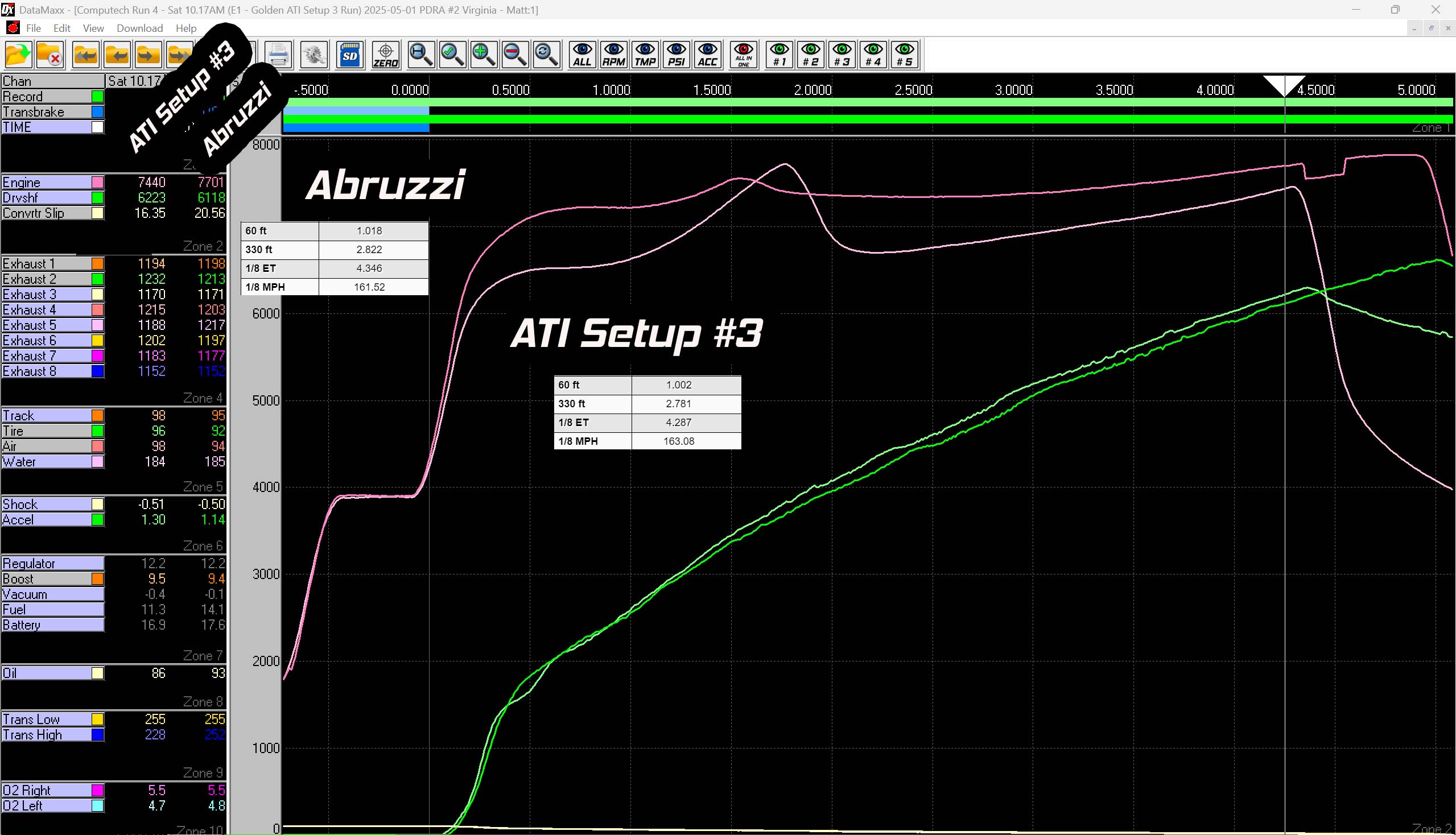Image resolution: width=1456 pixels, height=835 pixels.
Task: Open settings with the gears icon
Action: click(314, 55)
